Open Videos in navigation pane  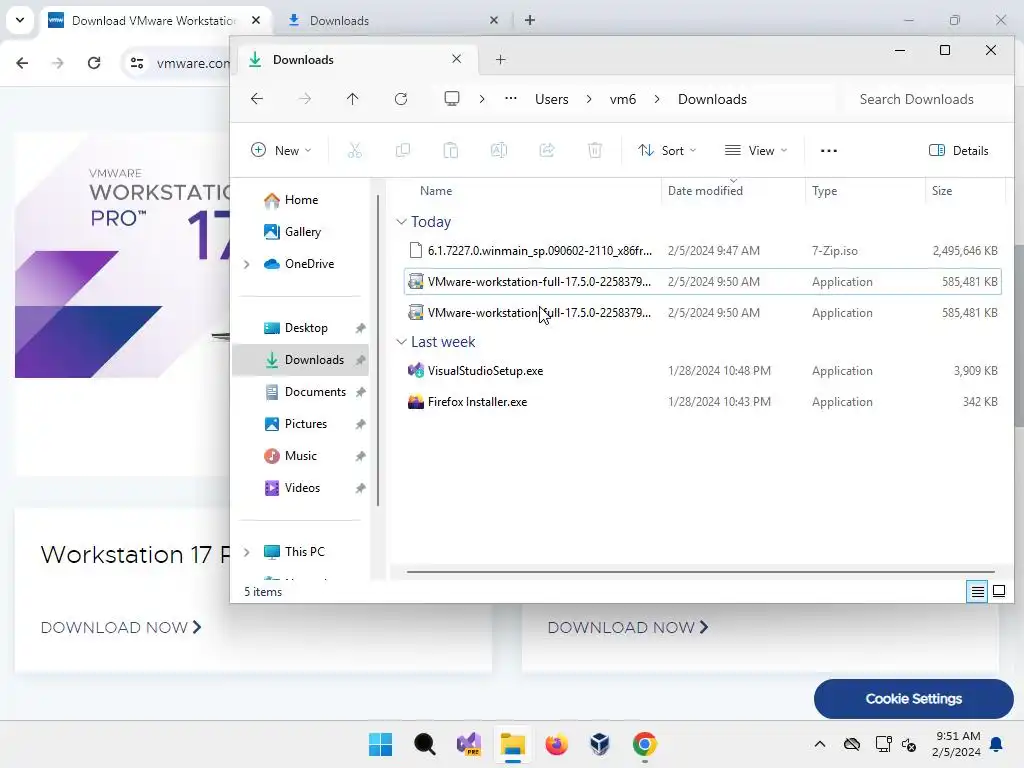(300, 488)
